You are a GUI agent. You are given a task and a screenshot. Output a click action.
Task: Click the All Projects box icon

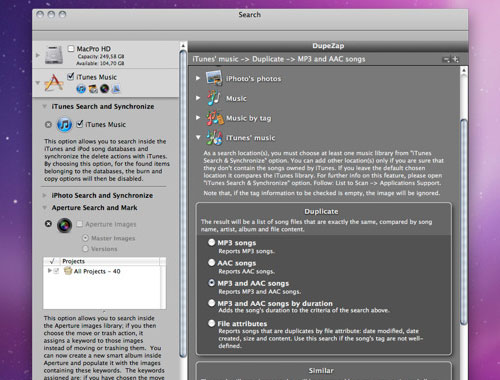click(x=68, y=271)
